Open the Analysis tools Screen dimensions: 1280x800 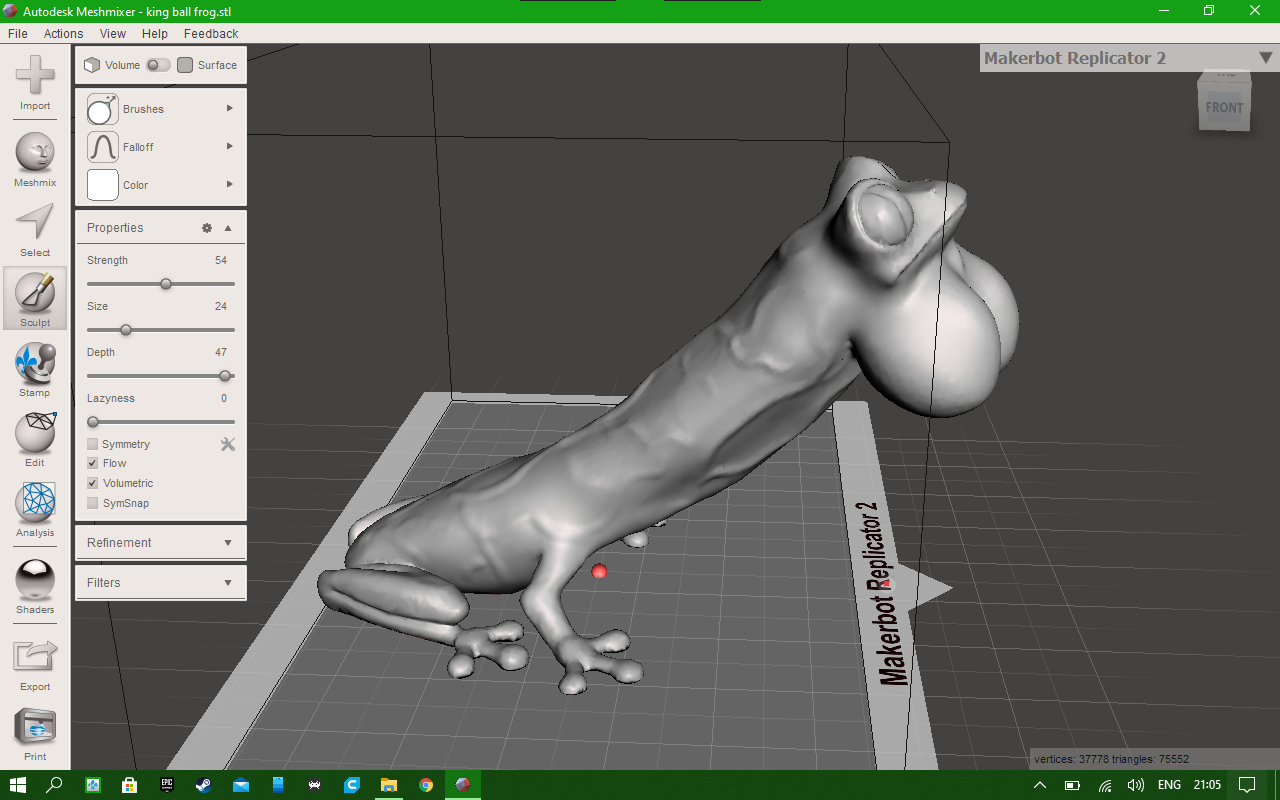pyautogui.click(x=35, y=509)
